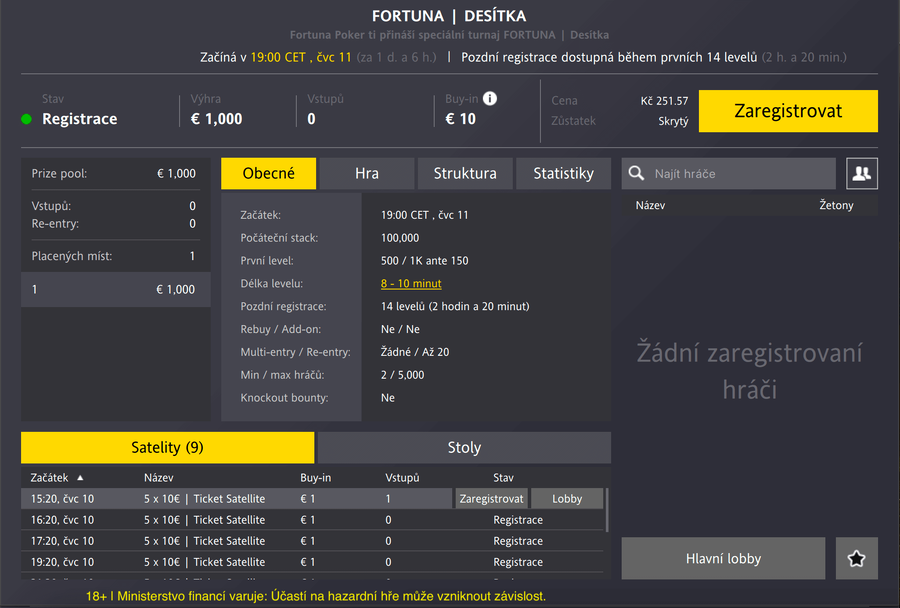The height and width of the screenshot is (608, 900).
Task: Click the 100,000 starting stack value
Action: tap(399, 238)
